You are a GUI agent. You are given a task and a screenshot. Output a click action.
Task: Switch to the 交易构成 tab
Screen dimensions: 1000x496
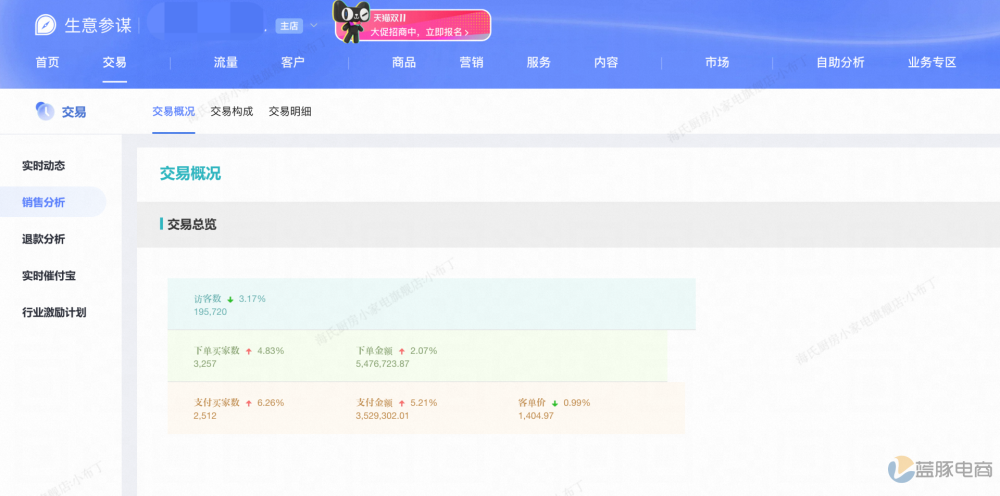[232, 112]
